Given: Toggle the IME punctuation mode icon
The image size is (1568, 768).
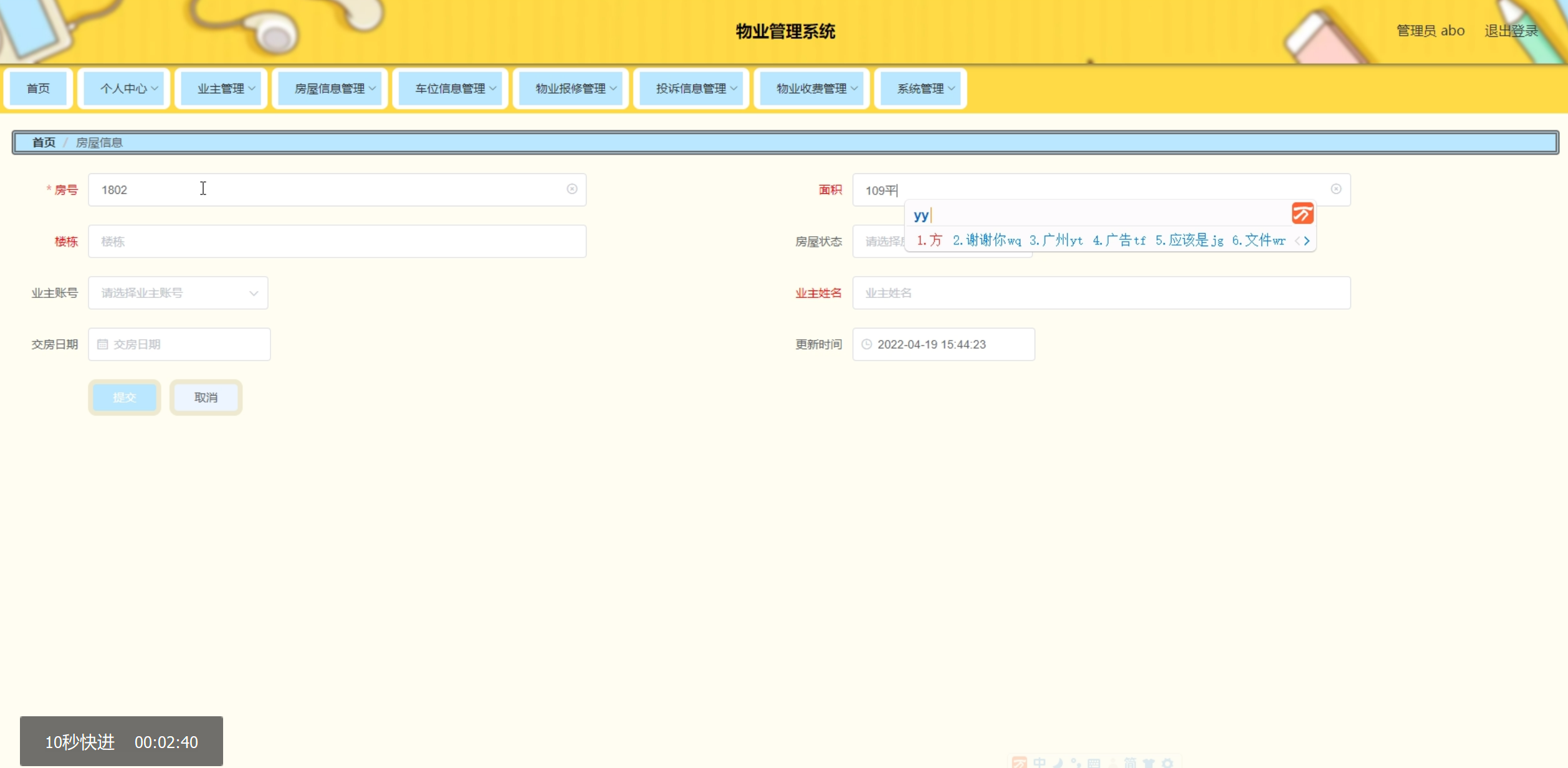Looking at the screenshot, I should coord(1076,763).
